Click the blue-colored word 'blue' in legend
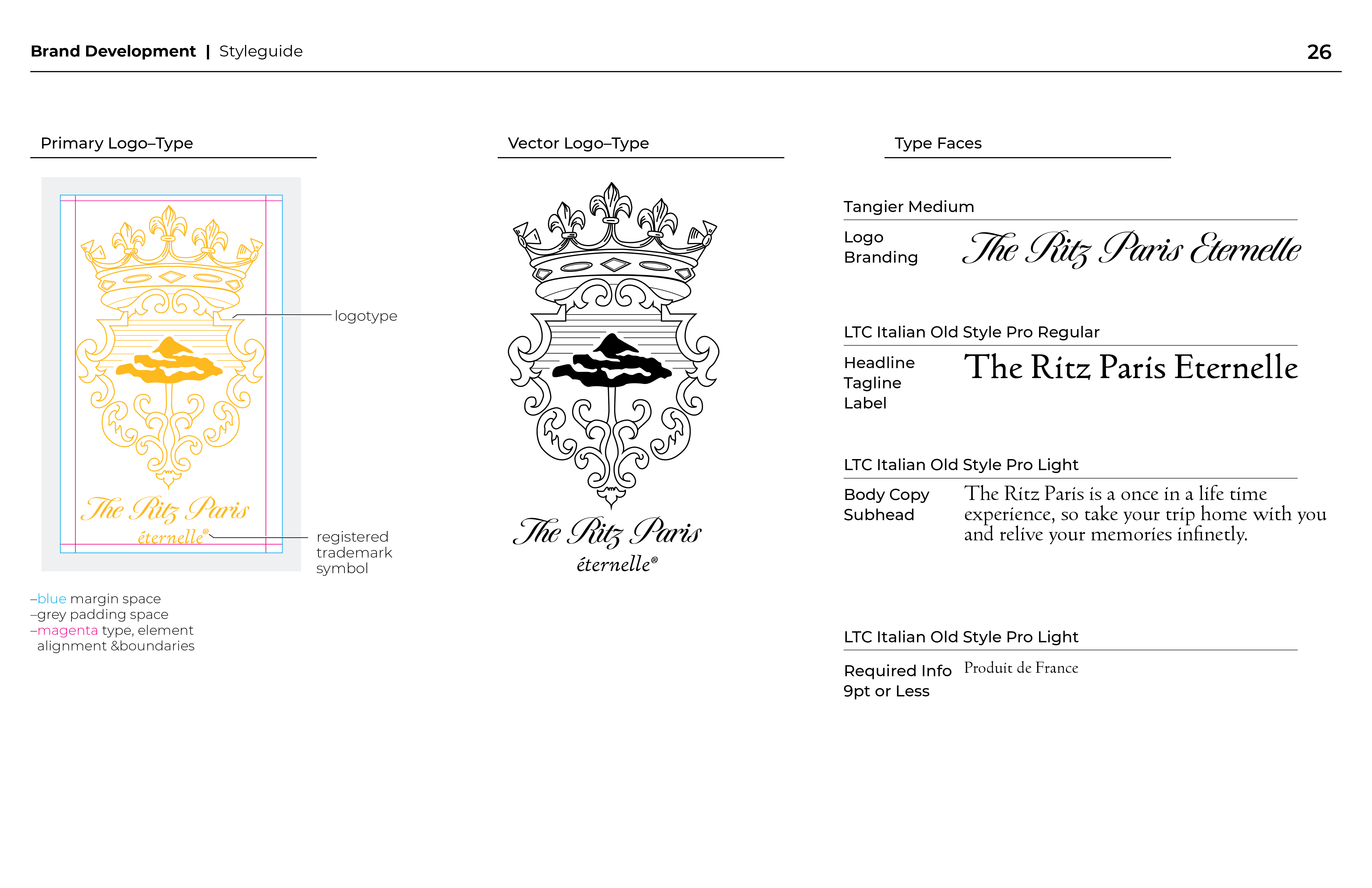The image size is (1372, 888). (x=52, y=598)
